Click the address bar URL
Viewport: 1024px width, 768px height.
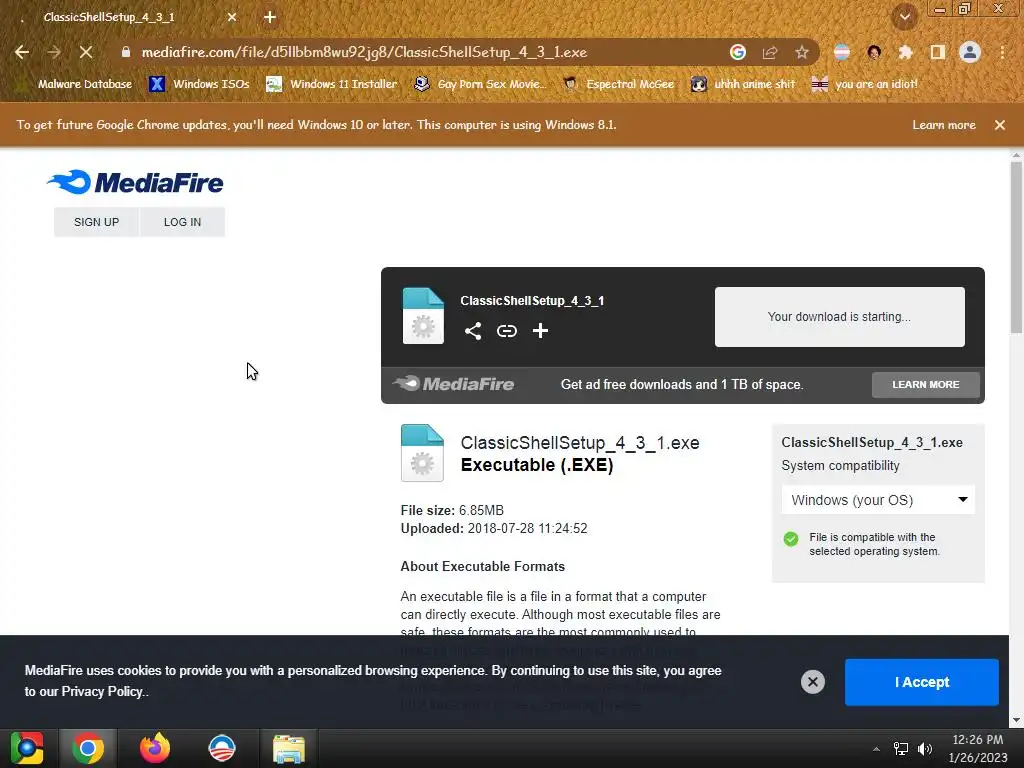[364, 52]
